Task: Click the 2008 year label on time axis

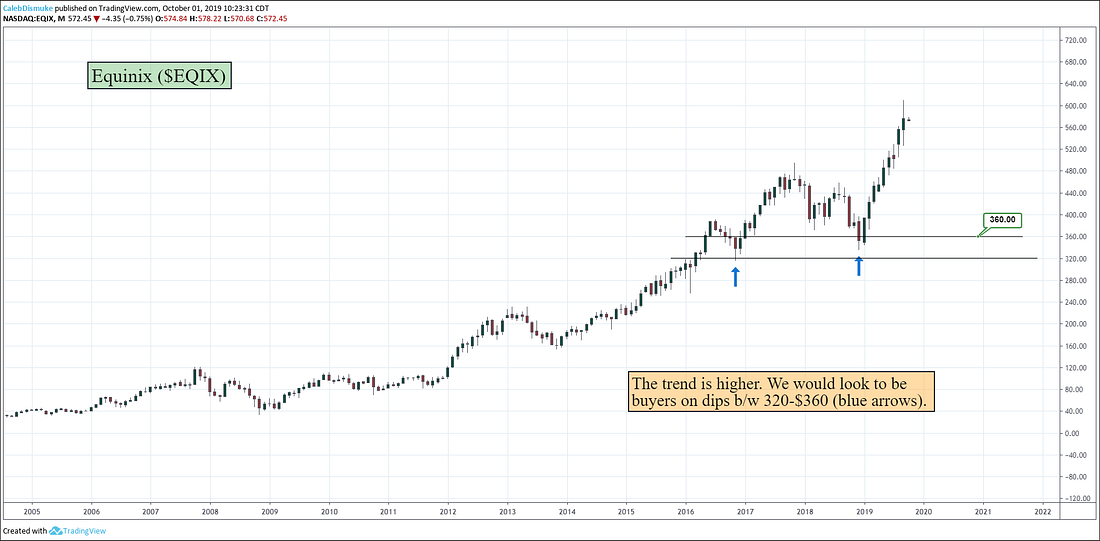Action: pos(209,513)
